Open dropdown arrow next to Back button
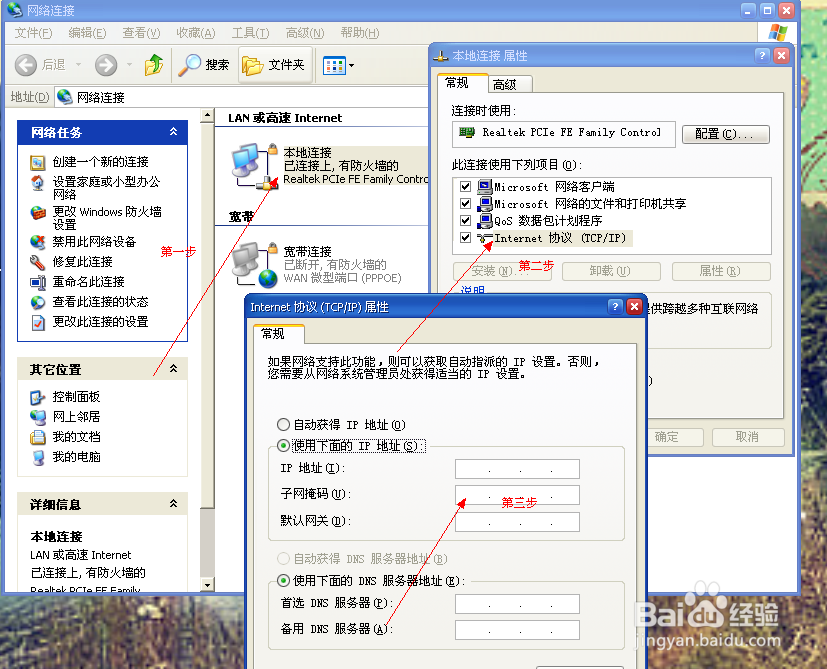This screenshot has width=827, height=669. 79,65
